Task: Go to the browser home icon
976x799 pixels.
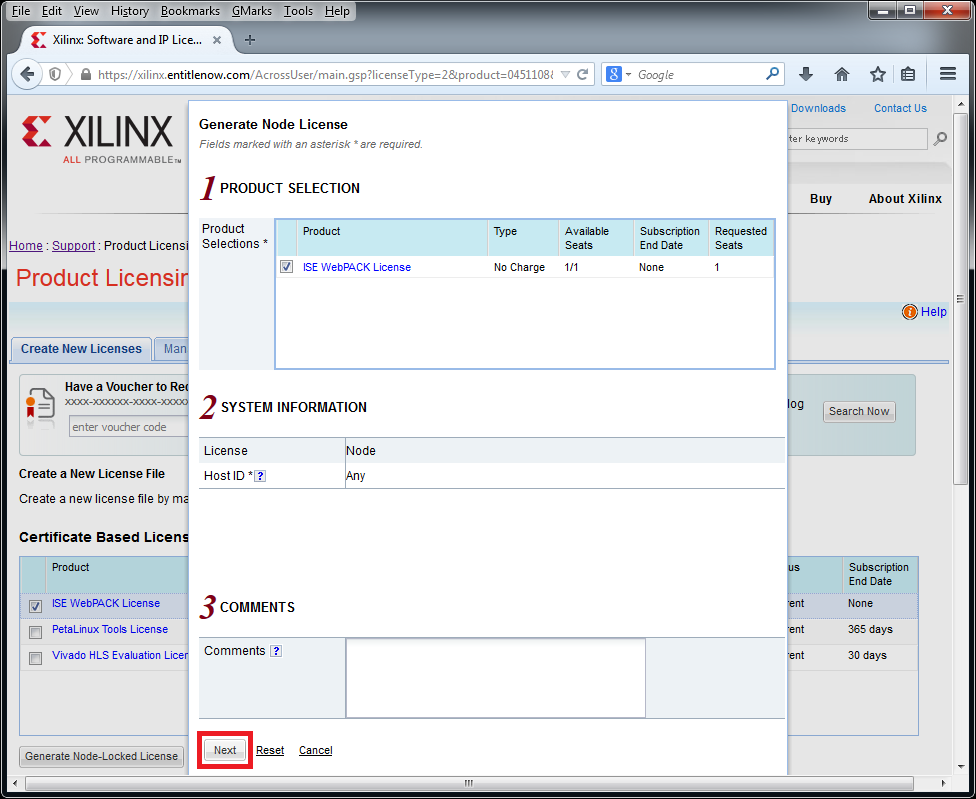Action: pos(842,75)
